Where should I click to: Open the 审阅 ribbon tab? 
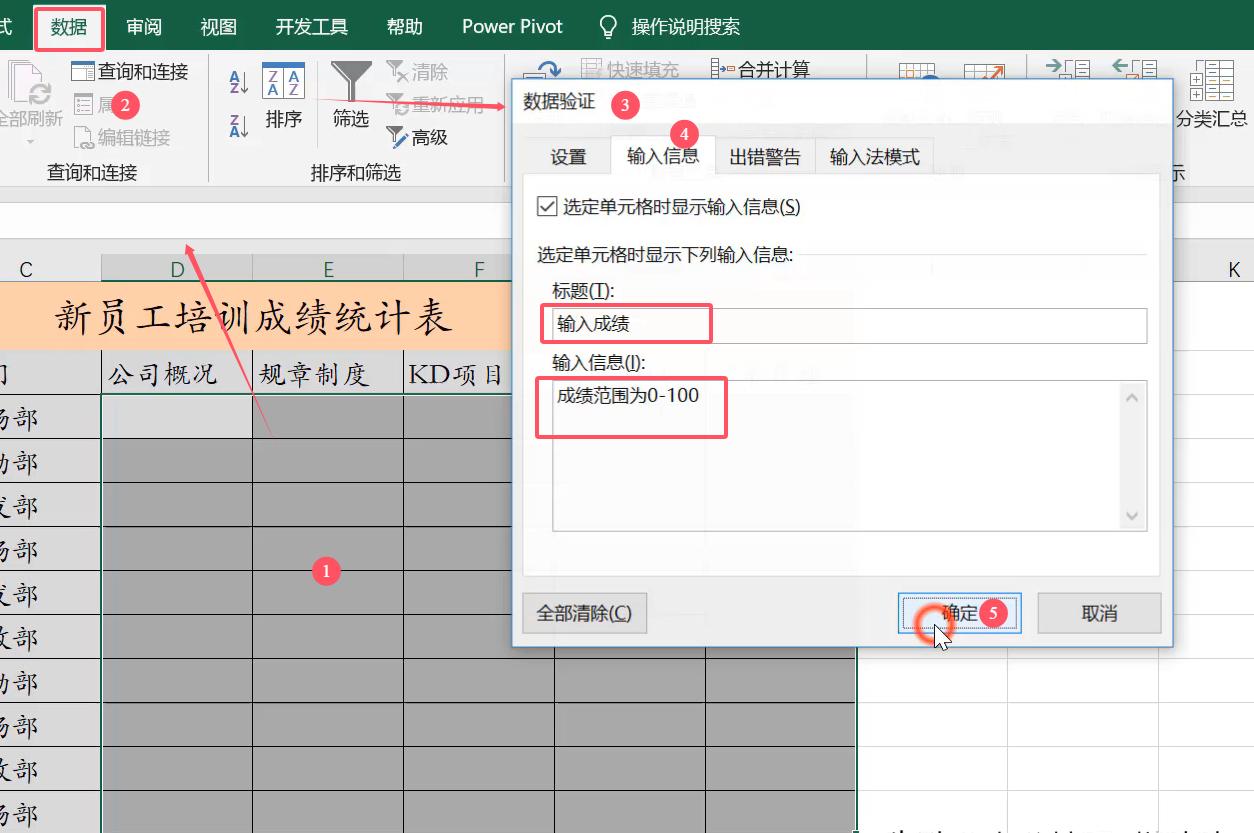144,27
